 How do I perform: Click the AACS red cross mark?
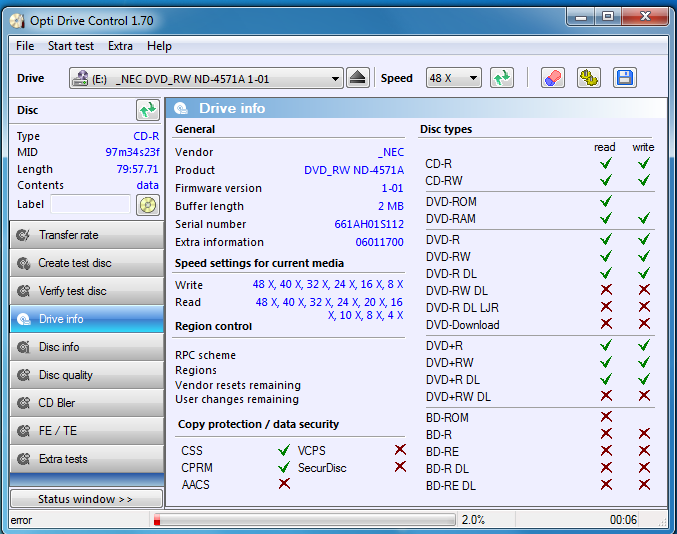pyautogui.click(x=284, y=484)
